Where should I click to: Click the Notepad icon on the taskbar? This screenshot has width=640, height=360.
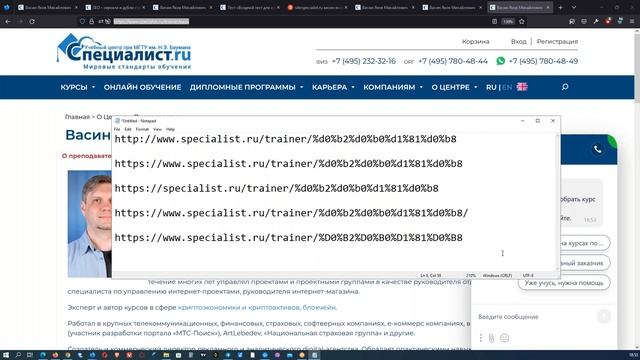(x=314, y=355)
